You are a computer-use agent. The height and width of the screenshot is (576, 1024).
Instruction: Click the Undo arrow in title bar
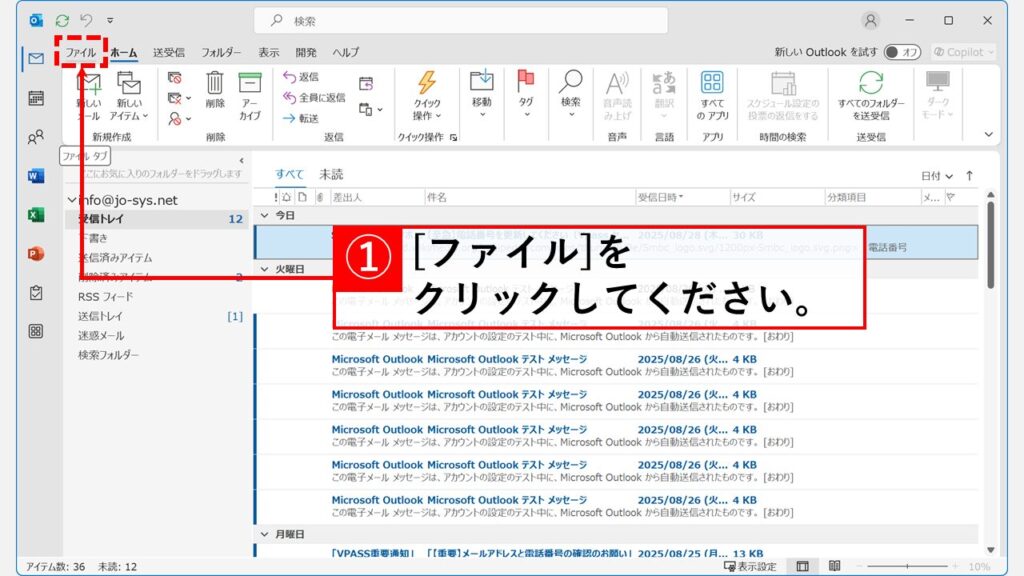tap(86, 21)
